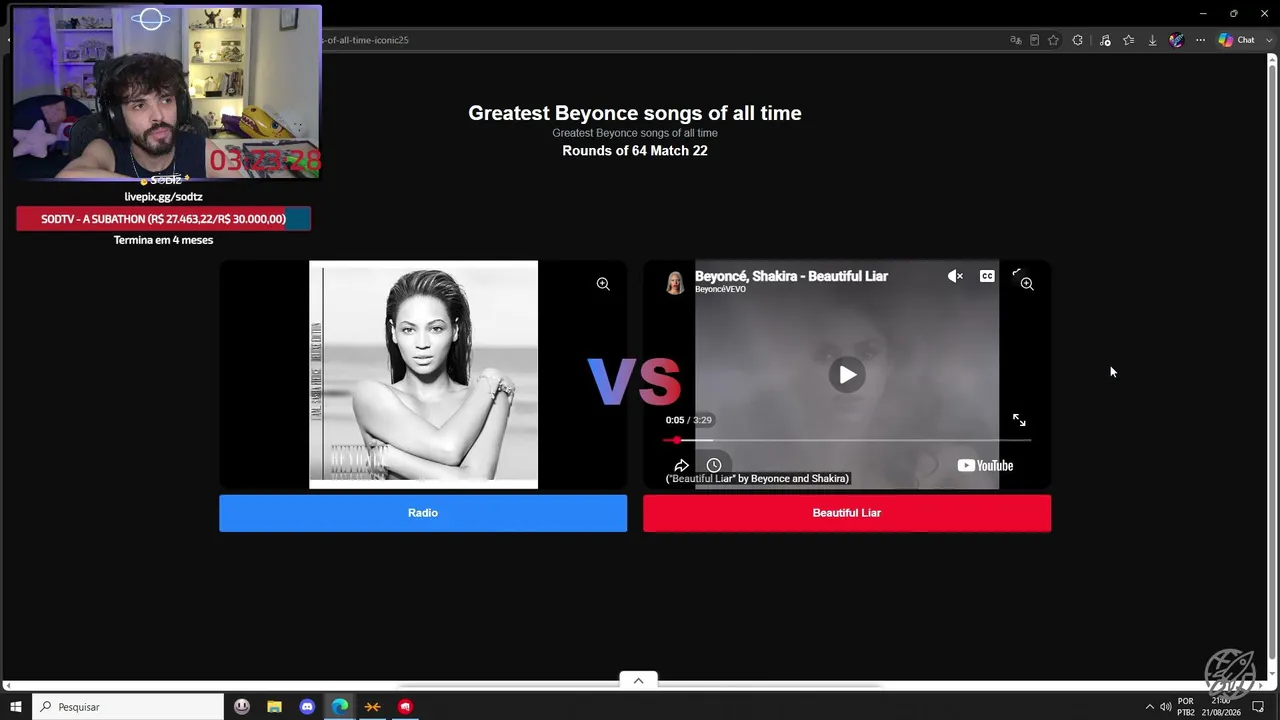The image size is (1280, 720).
Task: Open the media playback control icon in toolbar
Action: coord(1105,40)
